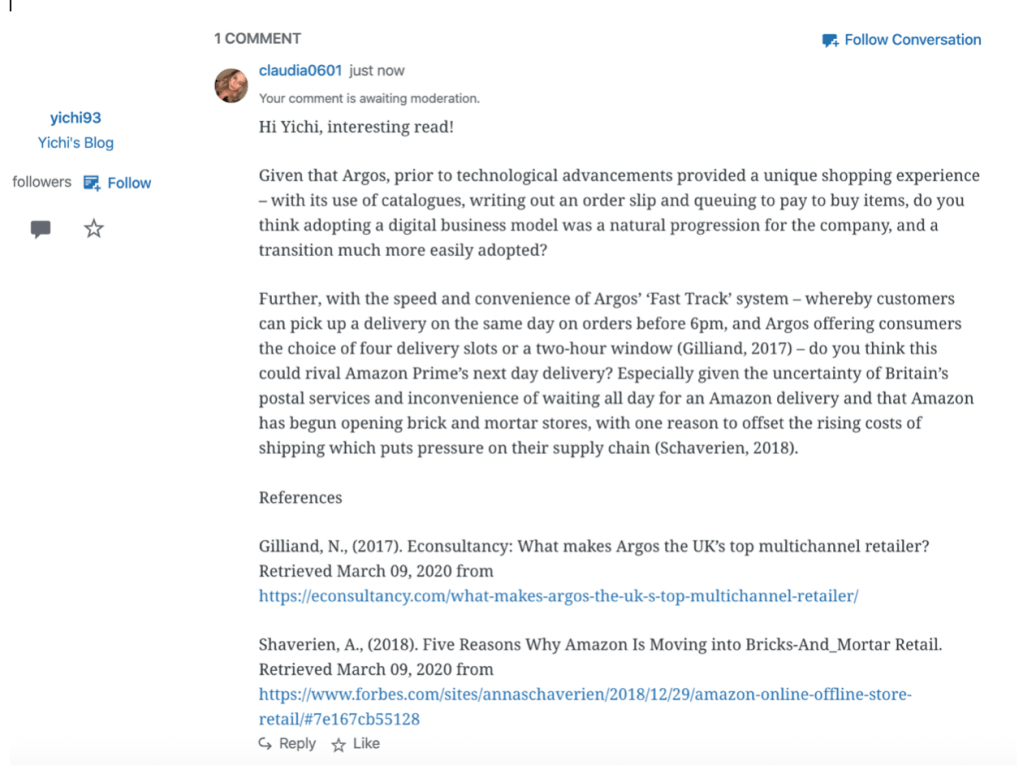Click the 'just now' comment timestamp
The width and height of the screenshot is (1023, 770).
coord(377,71)
